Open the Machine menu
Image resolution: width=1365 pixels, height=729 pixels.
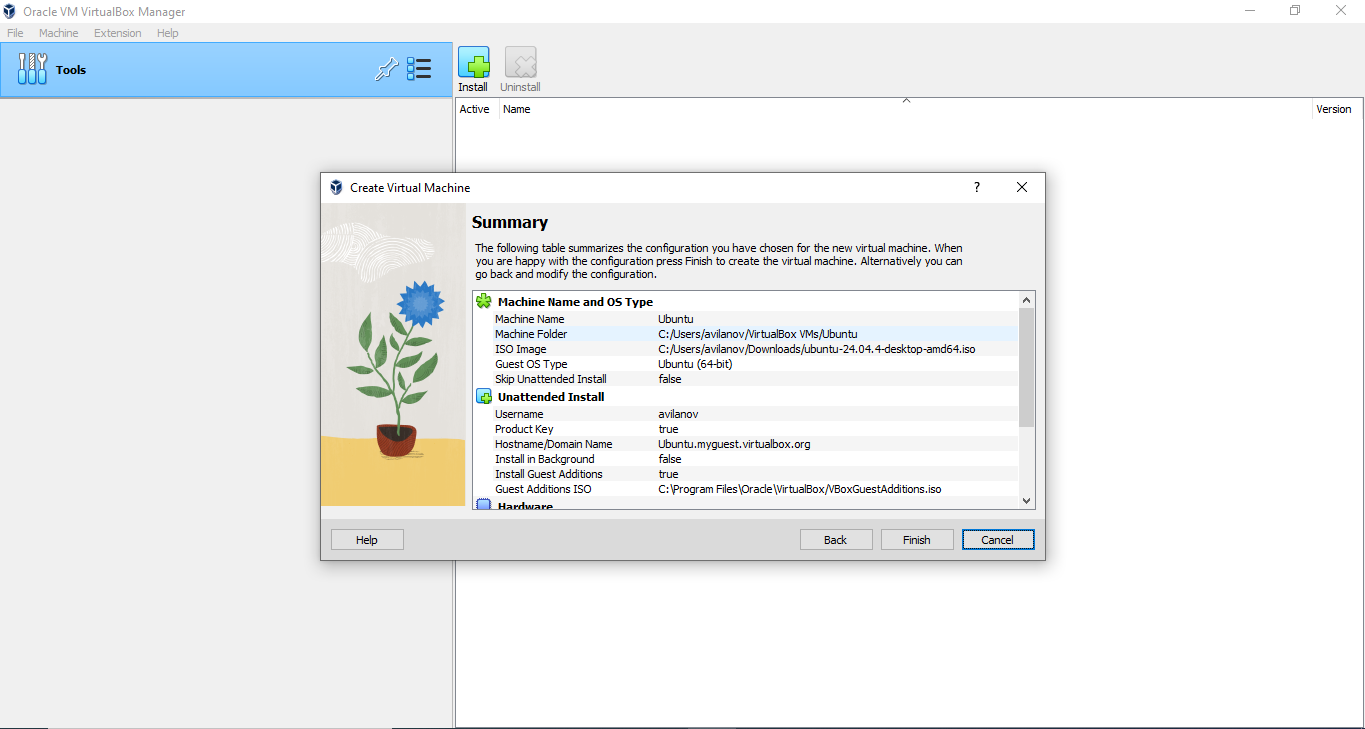pos(58,33)
